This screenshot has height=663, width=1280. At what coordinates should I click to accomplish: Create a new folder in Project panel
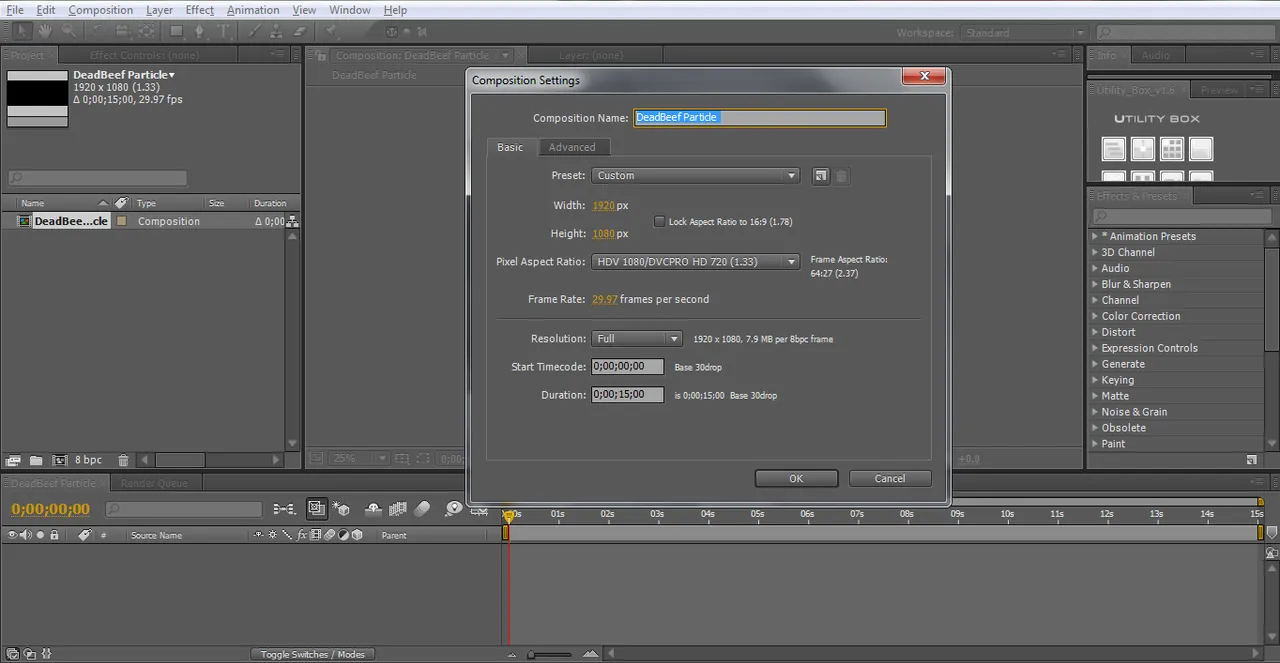point(36,460)
